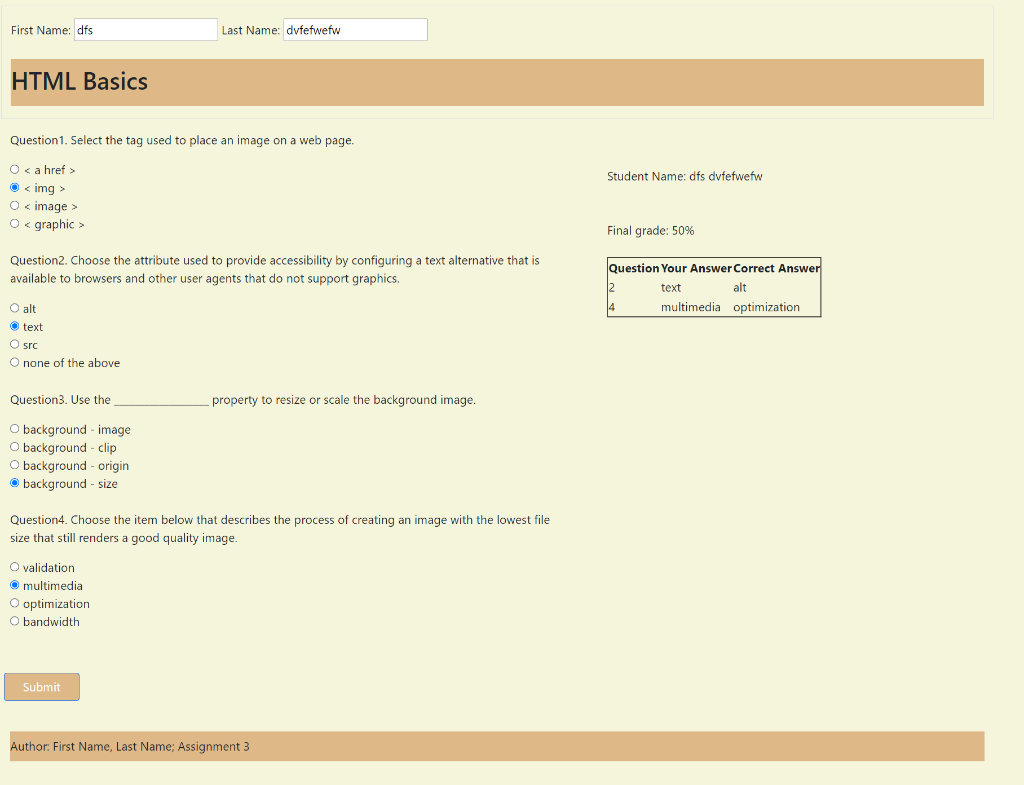Choose the "< image >" option
The height and width of the screenshot is (785, 1024).
point(14,205)
